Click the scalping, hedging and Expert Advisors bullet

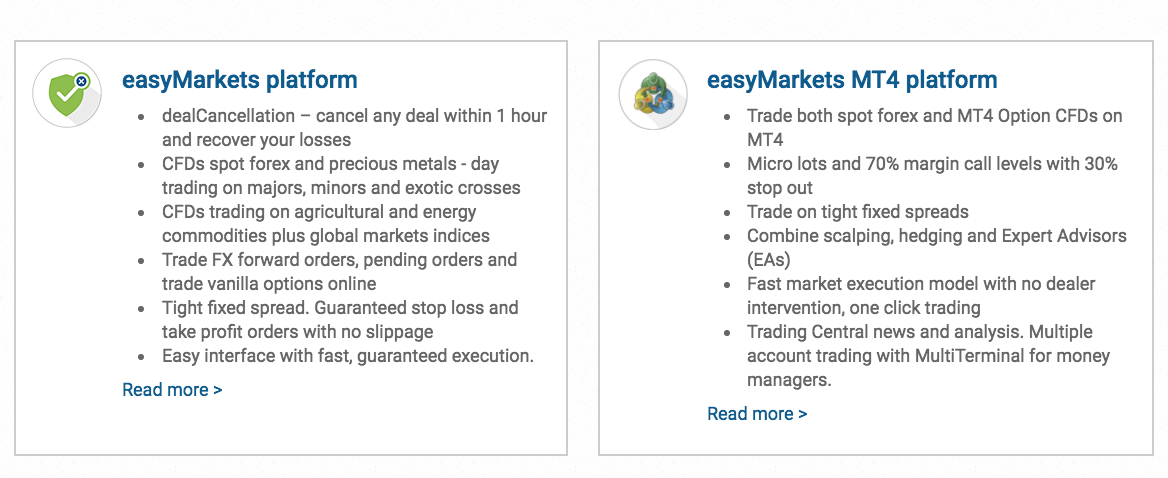coord(937,248)
